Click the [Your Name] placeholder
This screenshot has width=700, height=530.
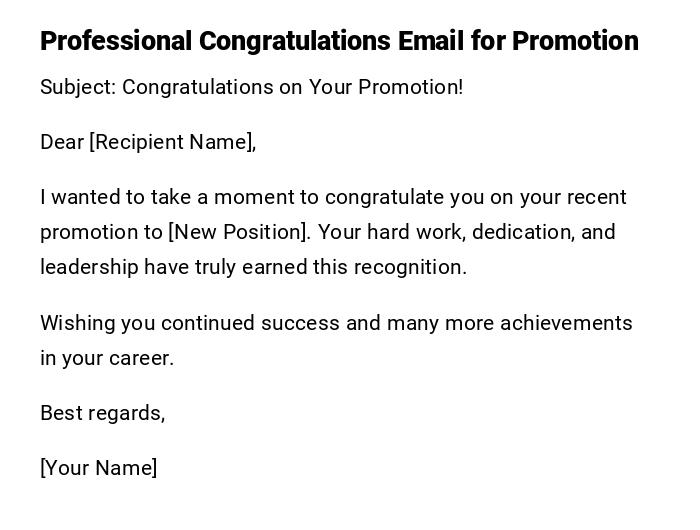[x=98, y=468]
